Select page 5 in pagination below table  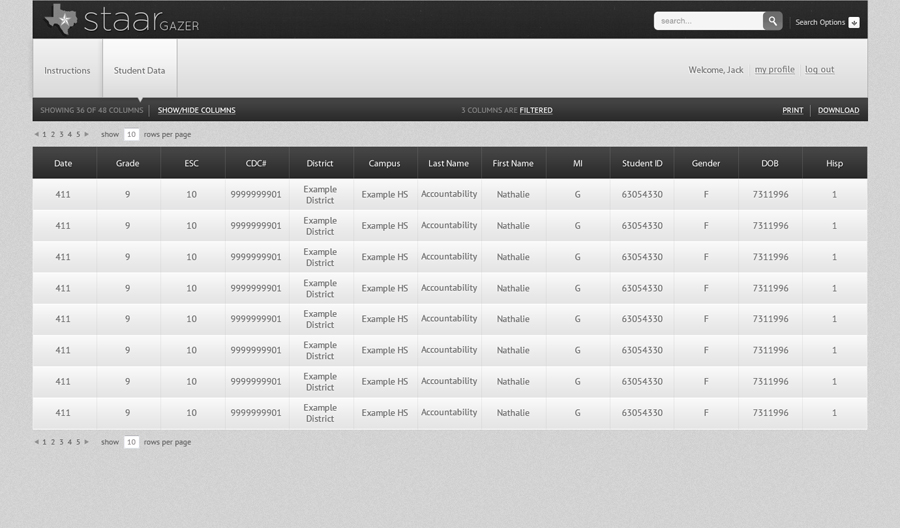(78, 442)
